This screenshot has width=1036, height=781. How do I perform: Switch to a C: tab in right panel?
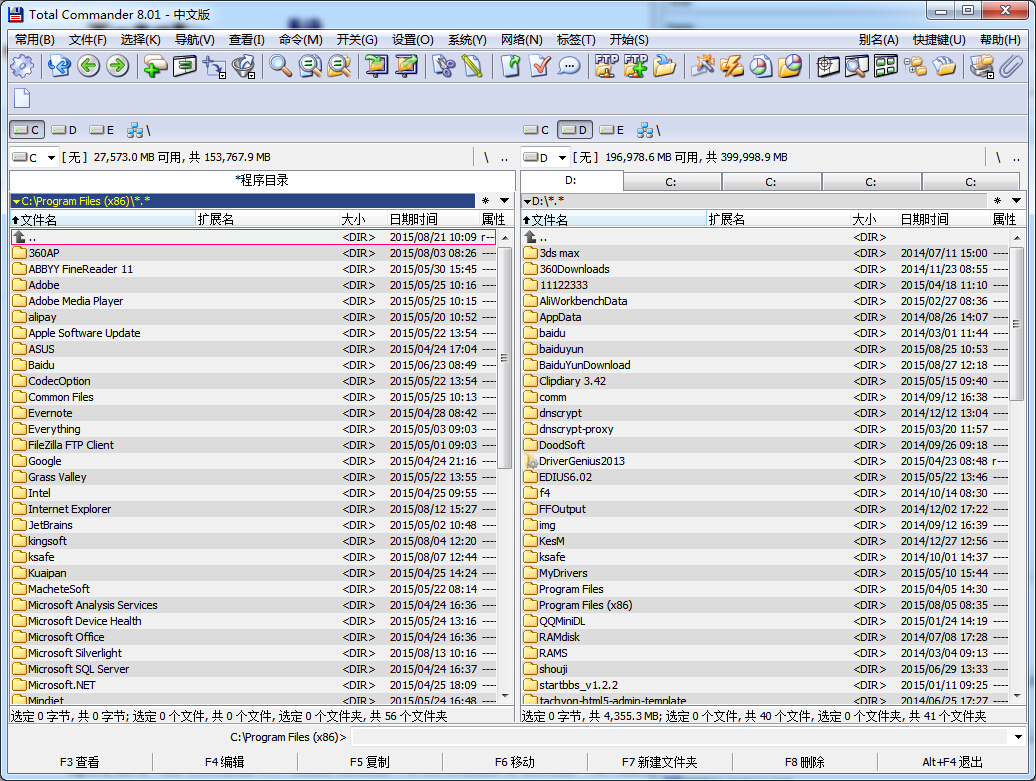coord(672,181)
